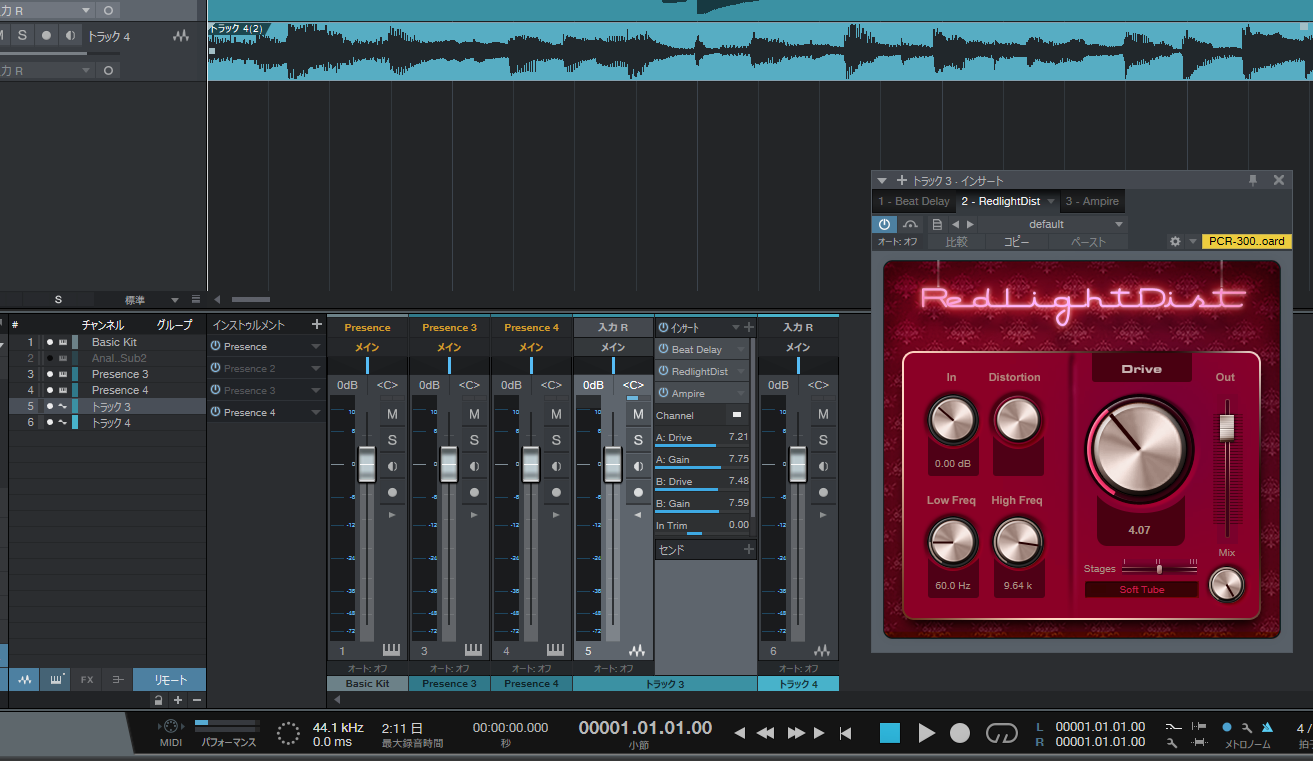Expand RedlightDist tab dropdown arrow
The image size is (1313, 761).
tap(1051, 202)
